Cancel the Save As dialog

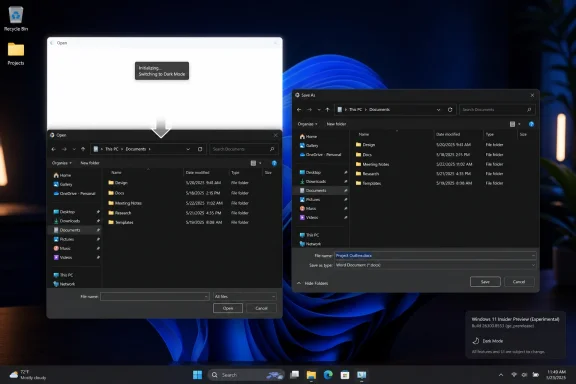[519, 282]
